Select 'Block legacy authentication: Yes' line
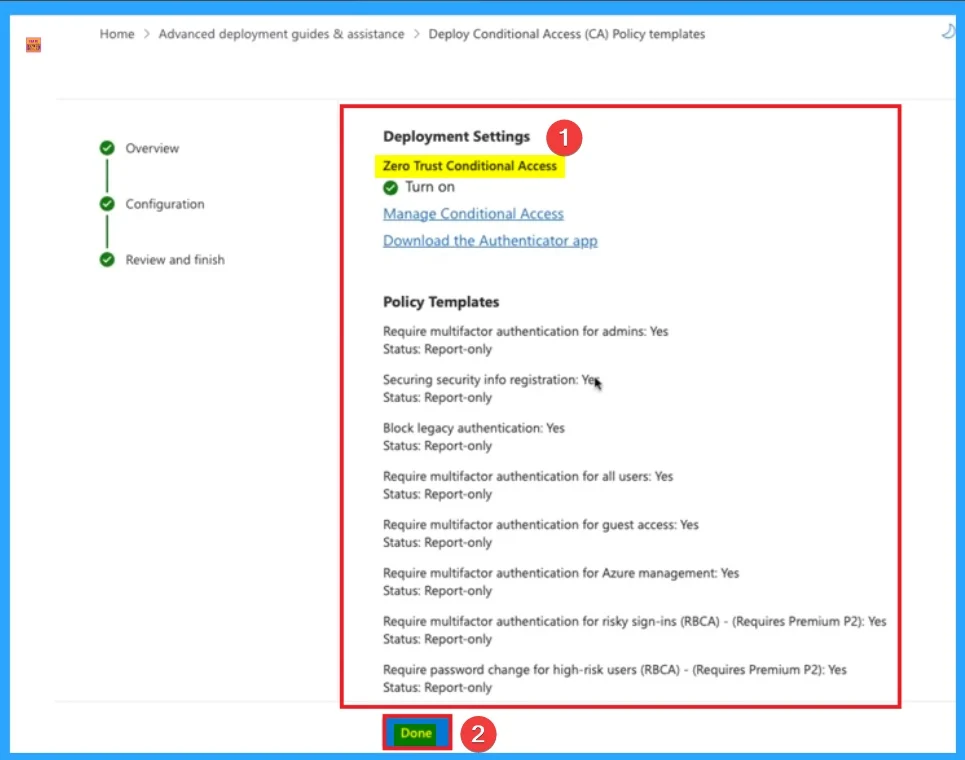 tap(474, 428)
